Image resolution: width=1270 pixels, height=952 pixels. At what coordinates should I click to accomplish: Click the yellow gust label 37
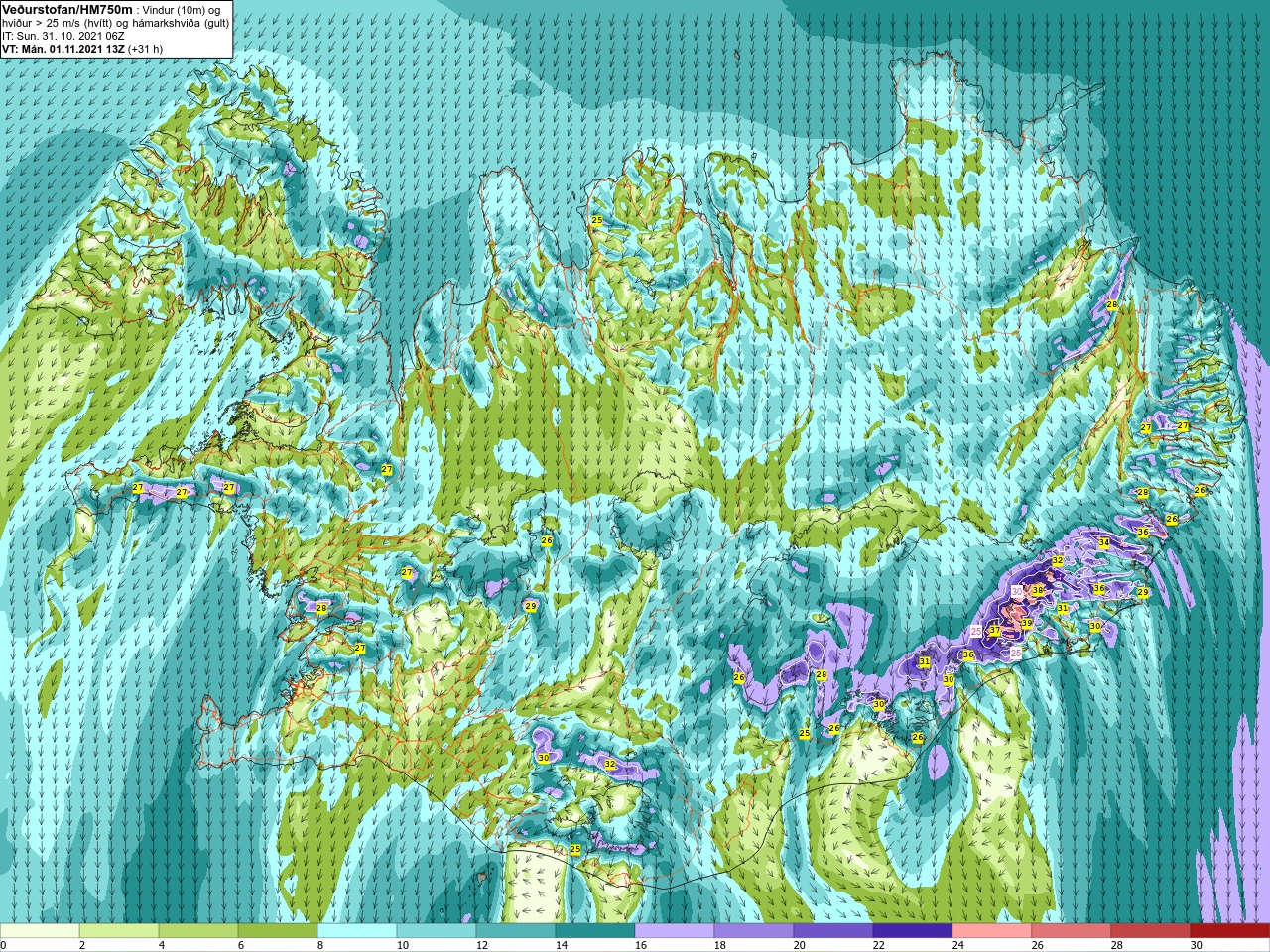tap(994, 630)
